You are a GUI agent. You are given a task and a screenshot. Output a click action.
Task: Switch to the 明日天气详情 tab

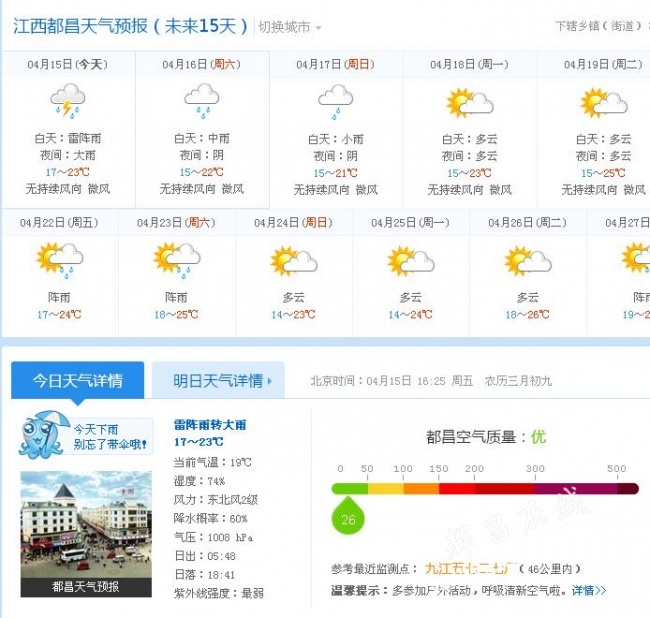tap(218, 380)
